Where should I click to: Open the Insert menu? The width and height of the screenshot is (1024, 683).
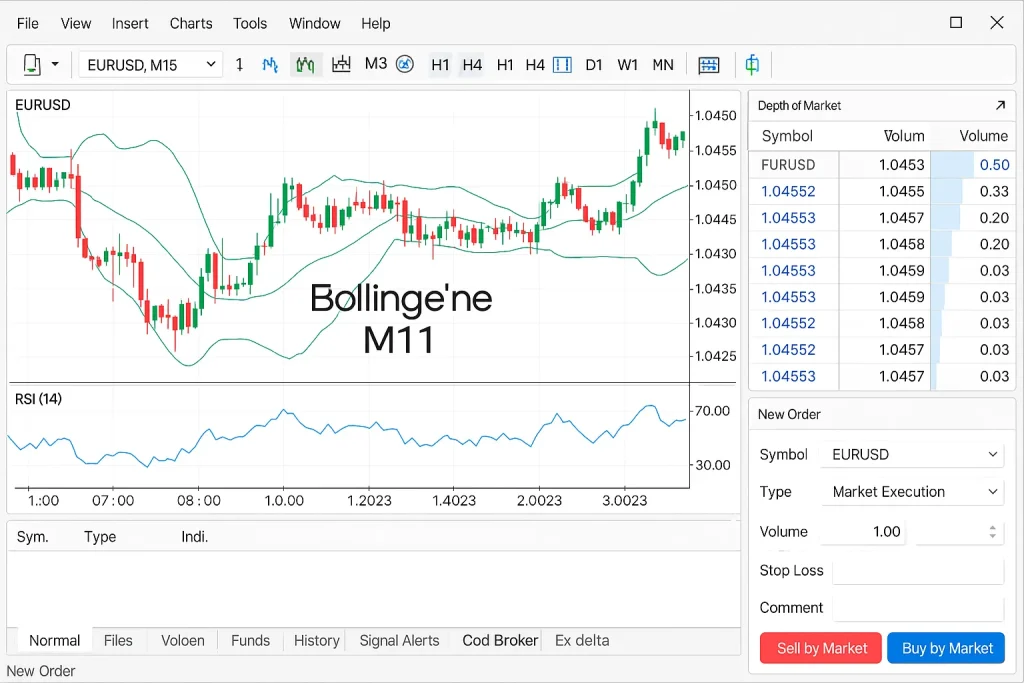pos(130,24)
